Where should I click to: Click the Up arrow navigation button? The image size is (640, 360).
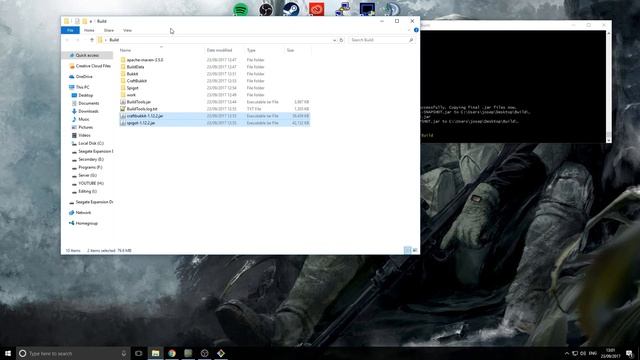(92, 40)
